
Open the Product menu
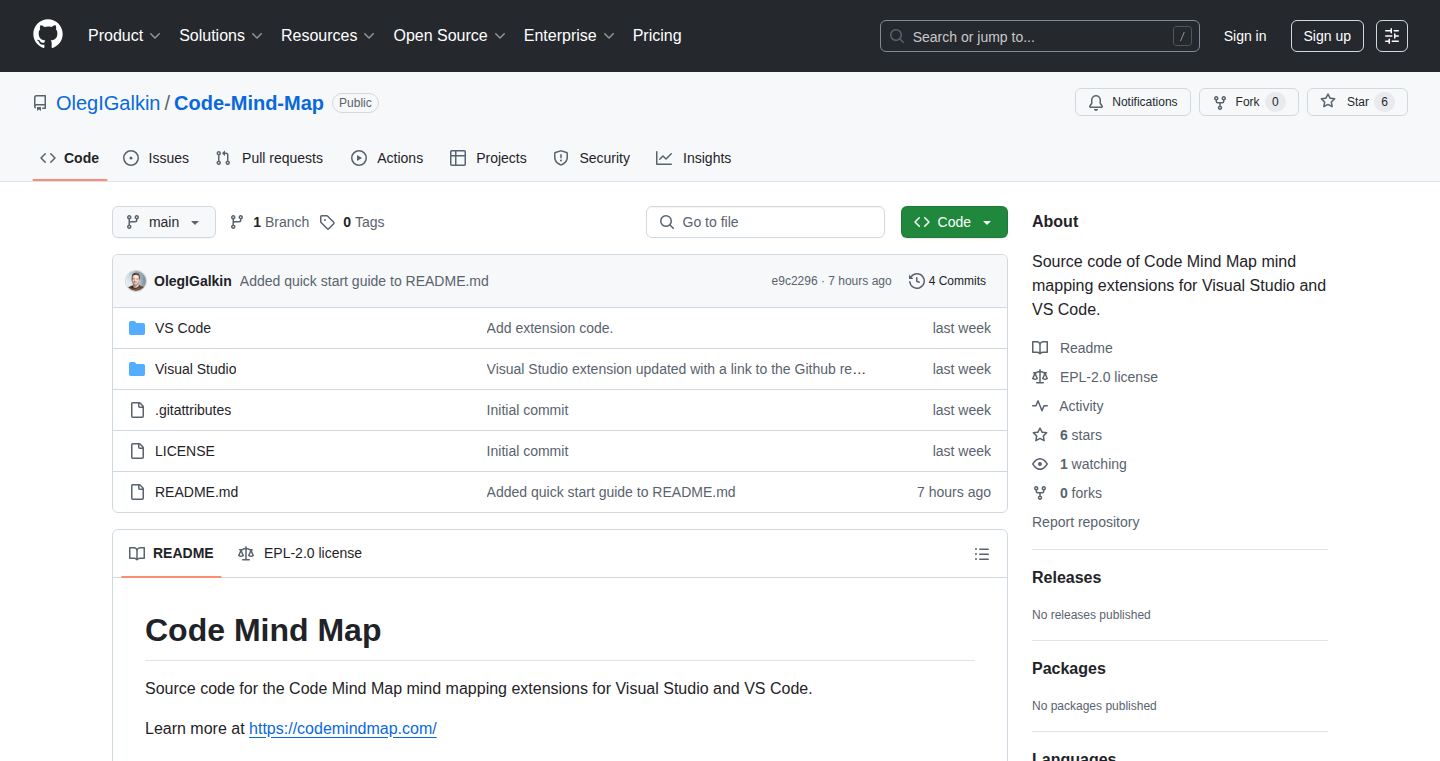pyautogui.click(x=124, y=36)
